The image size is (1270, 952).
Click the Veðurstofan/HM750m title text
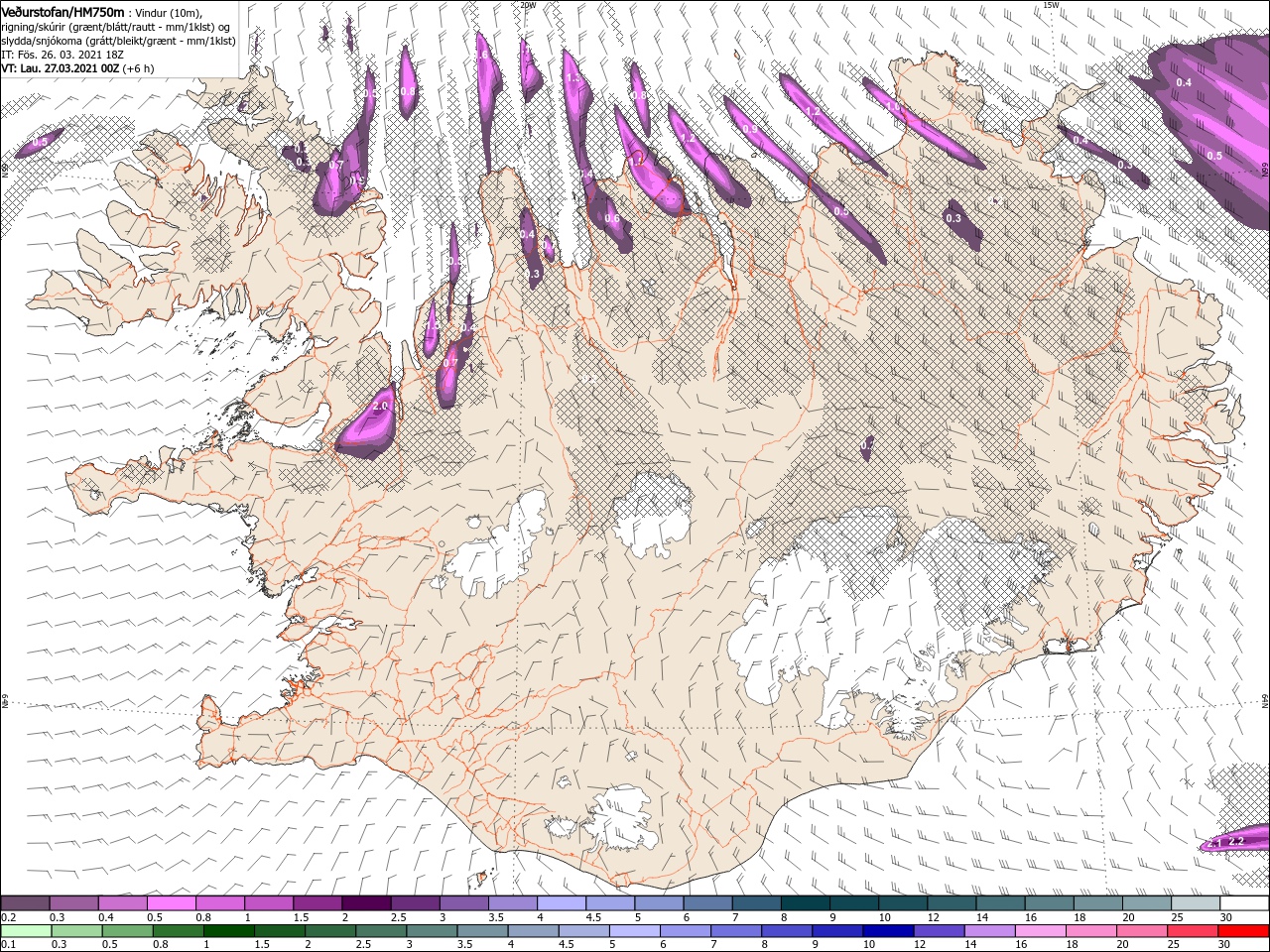(63, 11)
